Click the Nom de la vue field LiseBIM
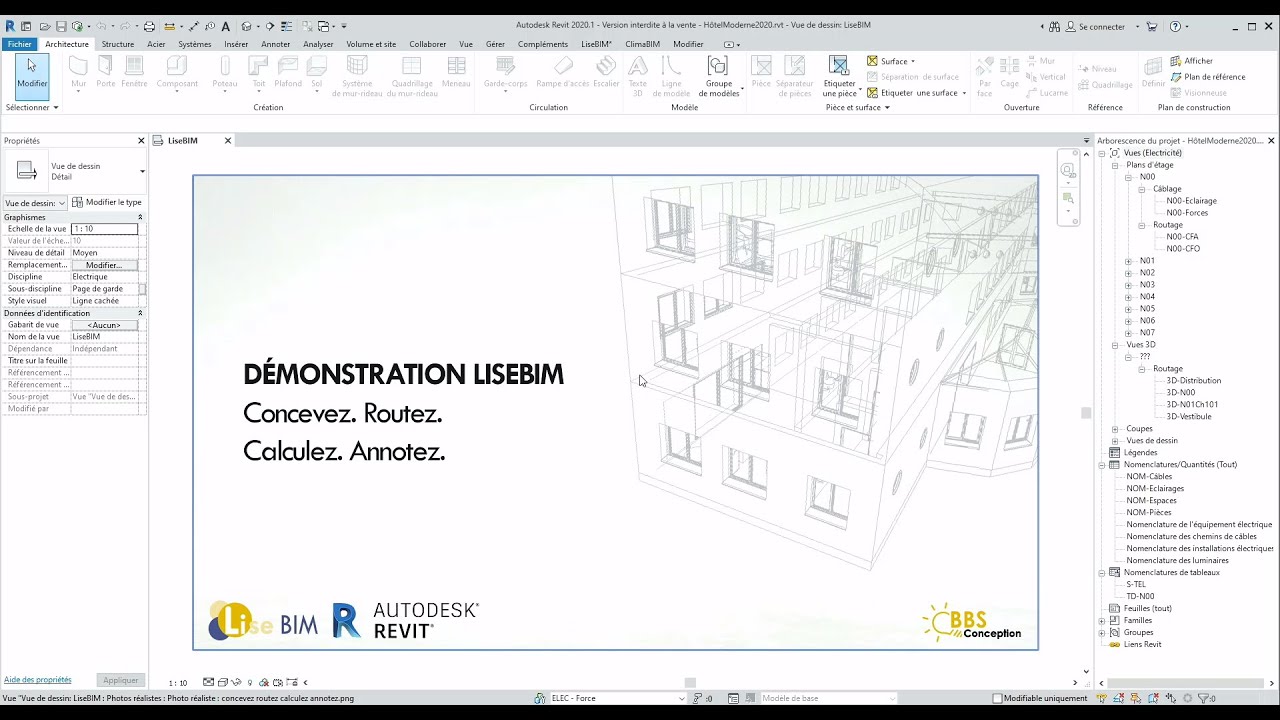This screenshot has height=720, width=1280. pos(104,337)
